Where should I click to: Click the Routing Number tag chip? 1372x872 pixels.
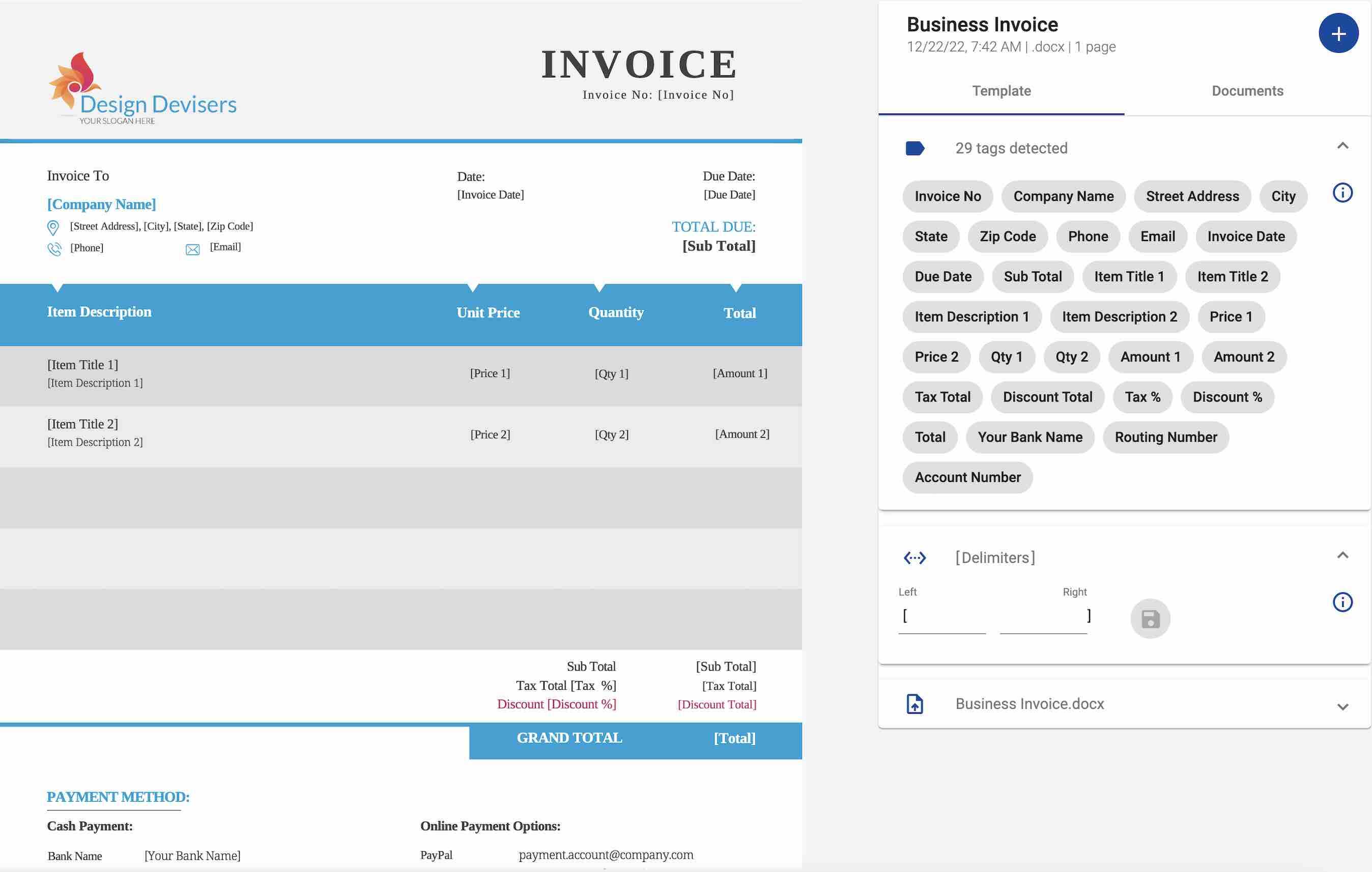point(1165,438)
